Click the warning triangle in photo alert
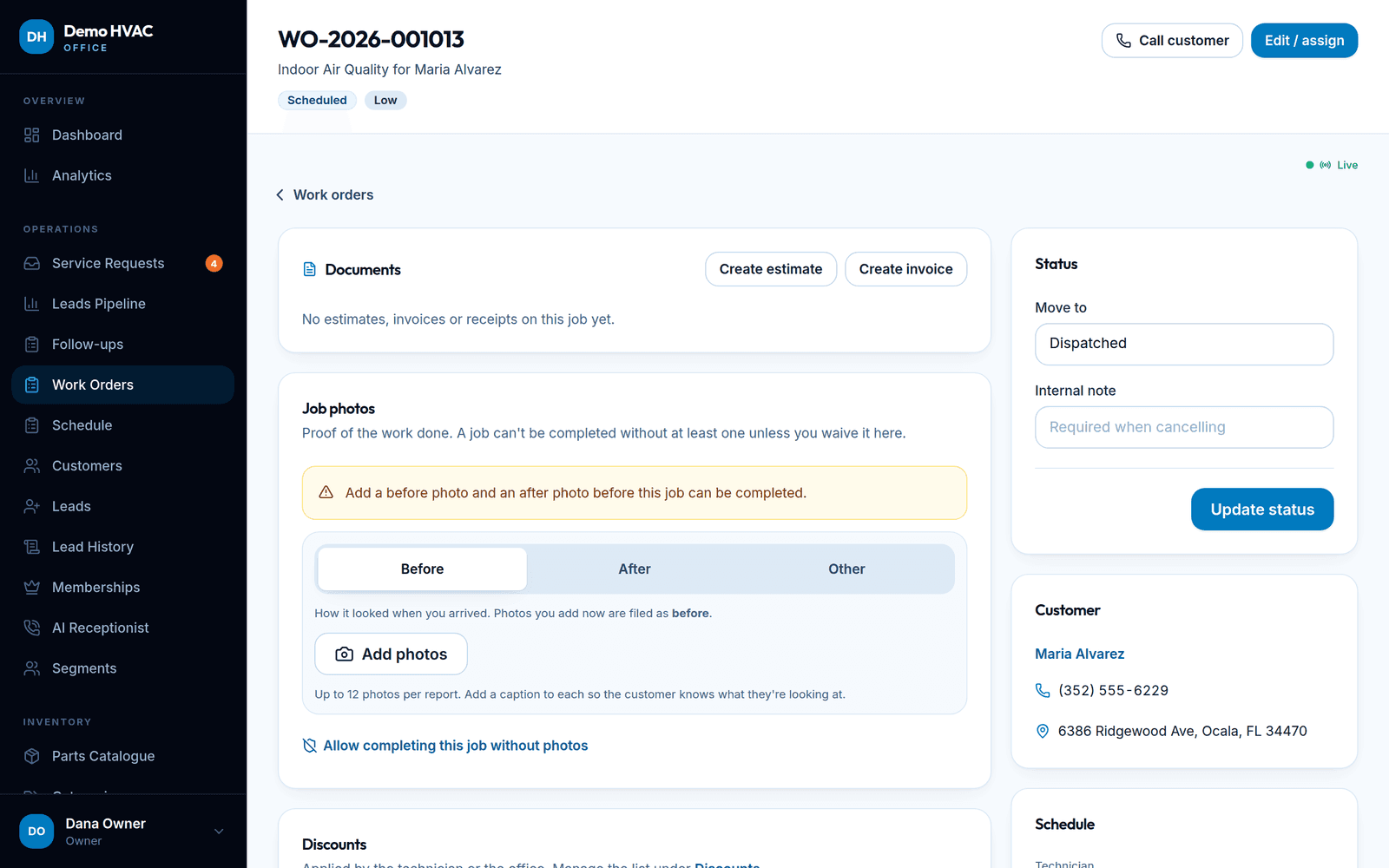Viewport: 1389px width, 868px height. pyautogui.click(x=326, y=492)
